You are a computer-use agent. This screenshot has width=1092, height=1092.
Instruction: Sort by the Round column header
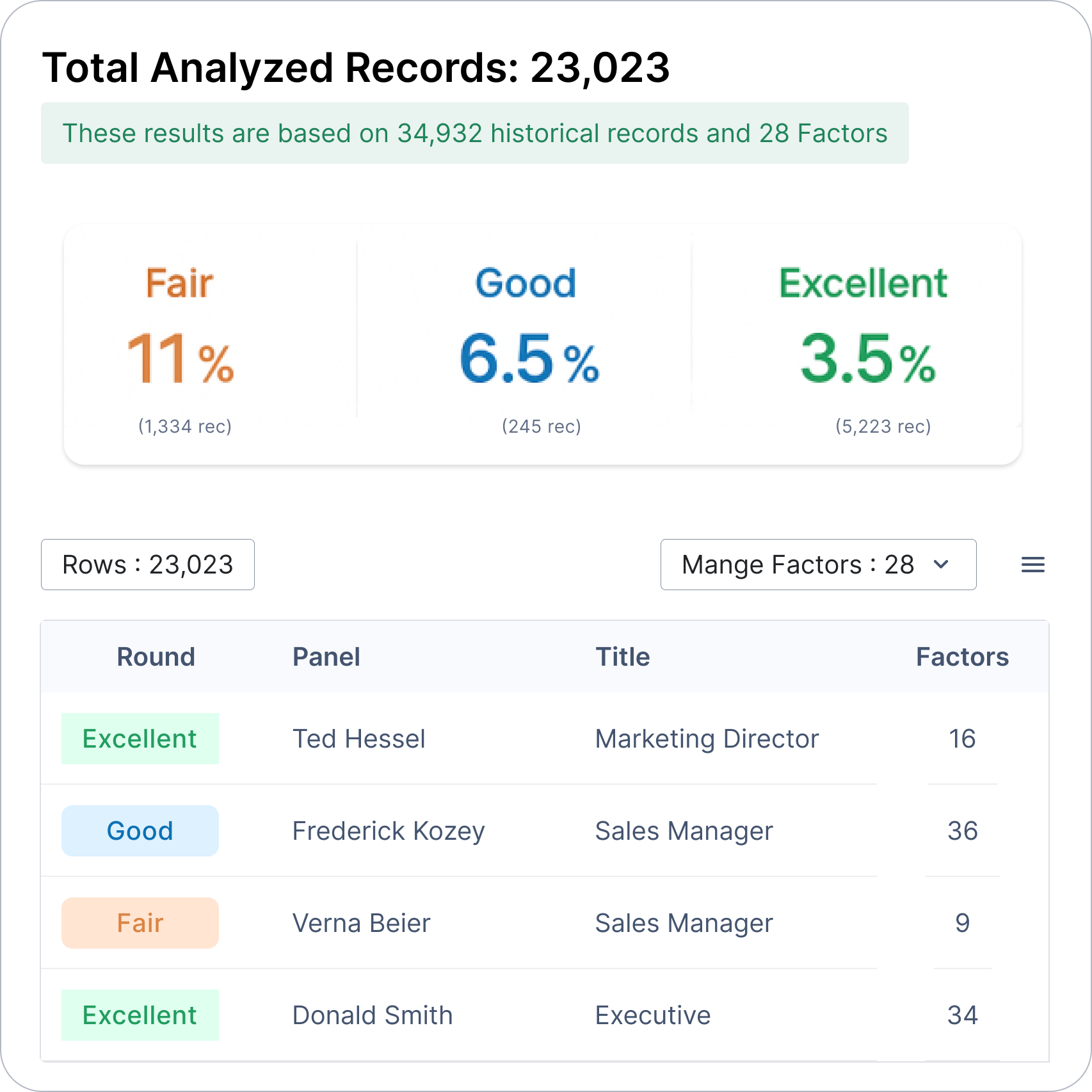[156, 657]
